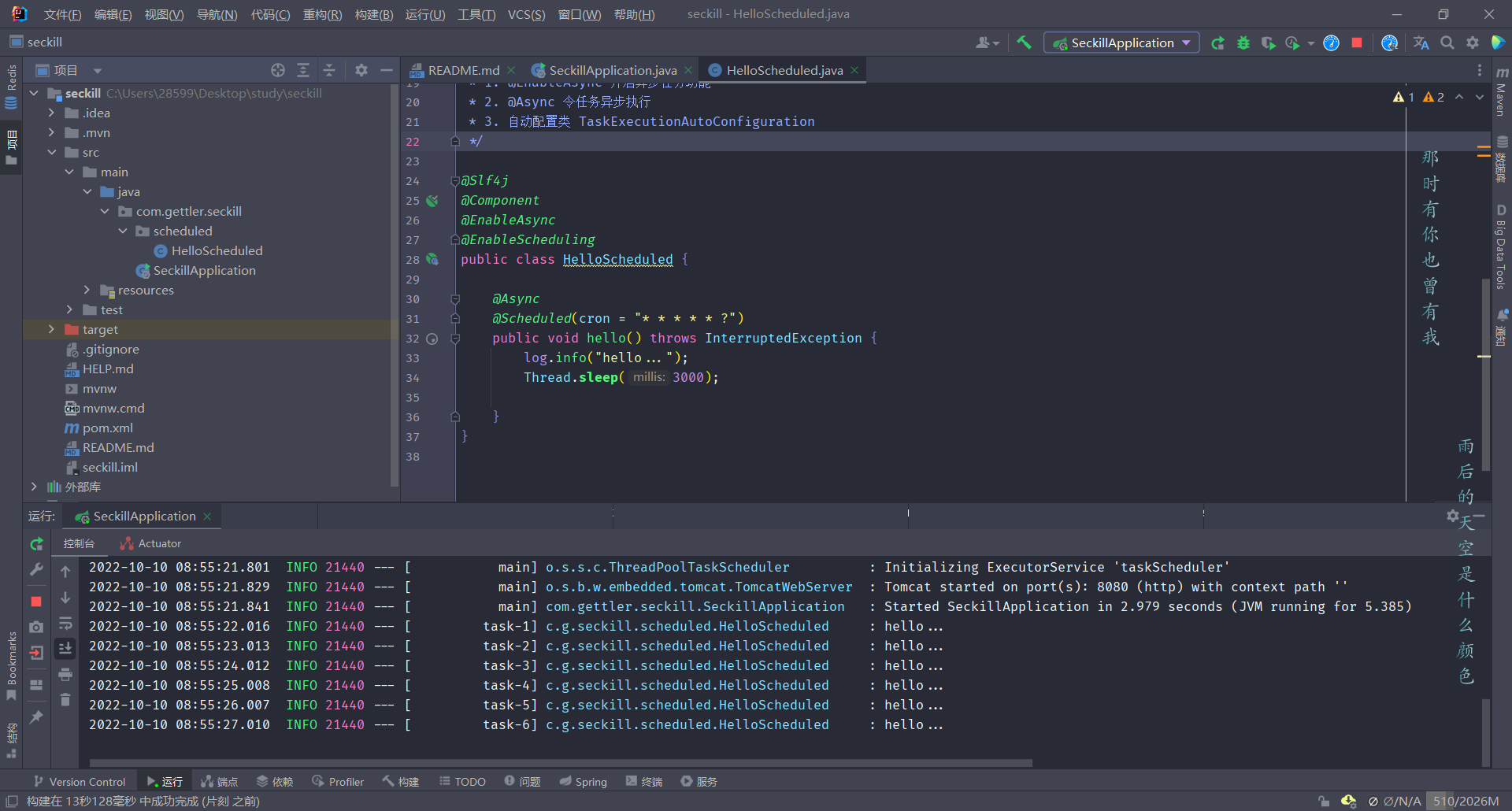
Task: Open the Version Control tool window
Action: [79, 781]
